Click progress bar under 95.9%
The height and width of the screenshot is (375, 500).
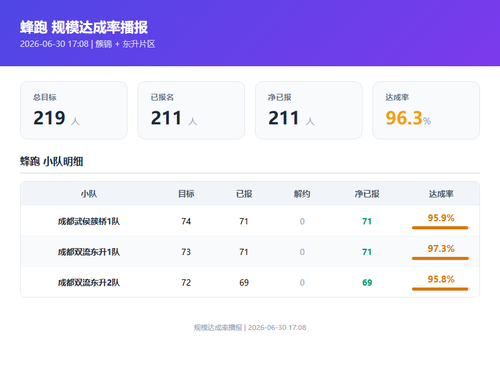coord(441,228)
